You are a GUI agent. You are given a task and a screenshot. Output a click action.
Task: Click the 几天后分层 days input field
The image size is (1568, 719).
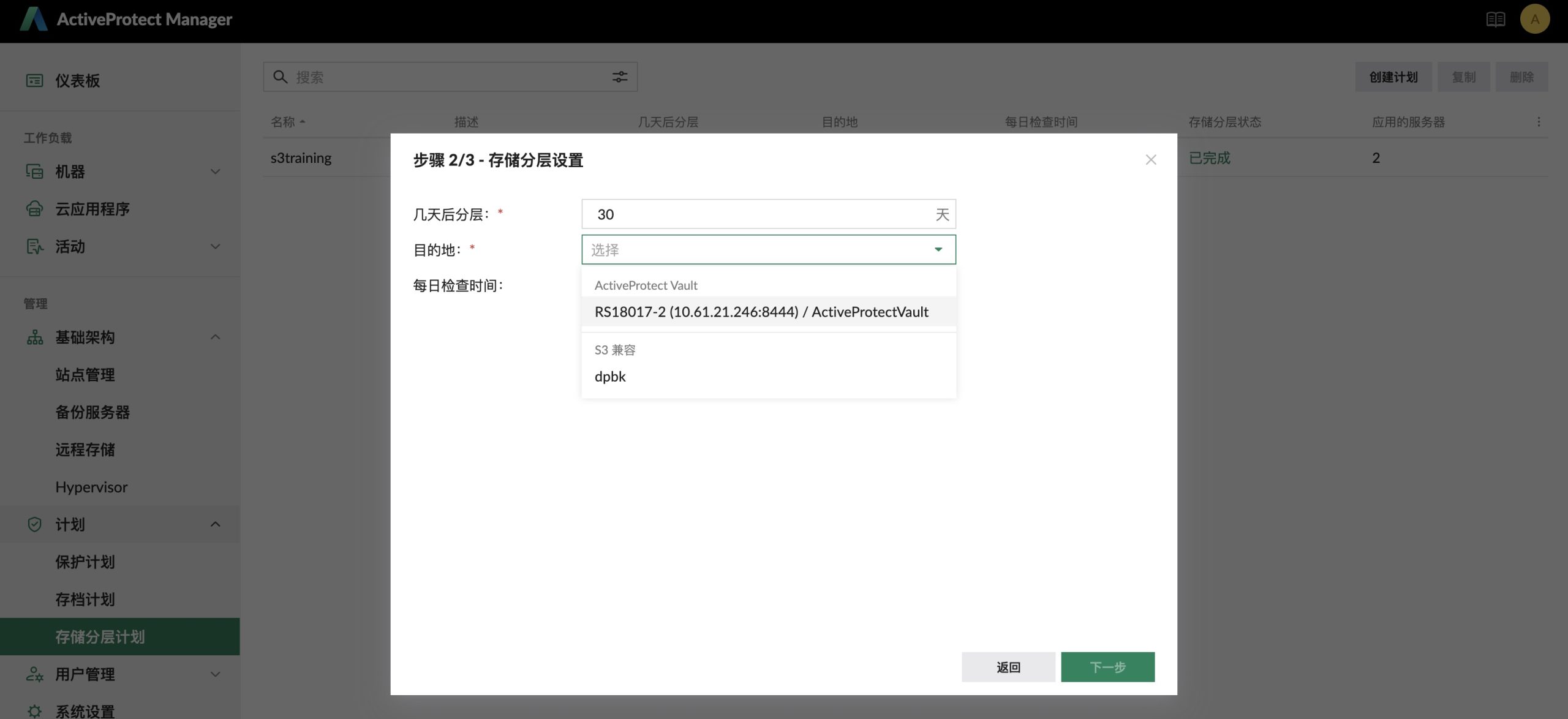click(759, 214)
